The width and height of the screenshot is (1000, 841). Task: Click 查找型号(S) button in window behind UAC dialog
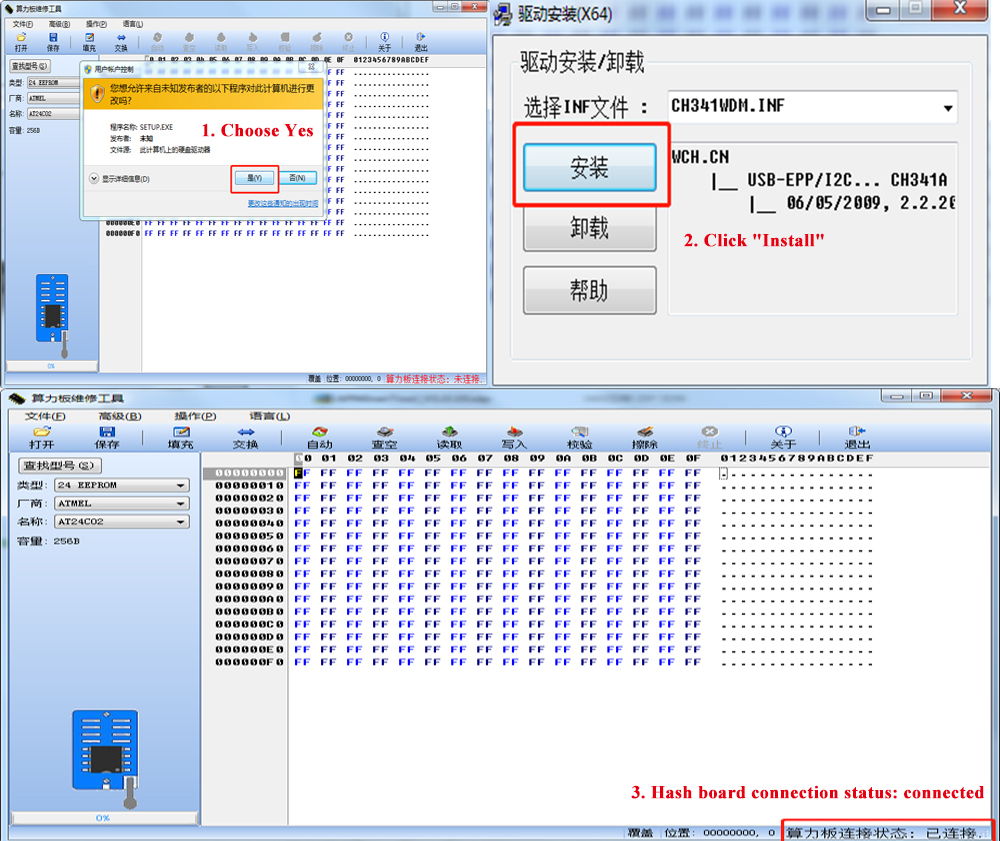(29, 66)
